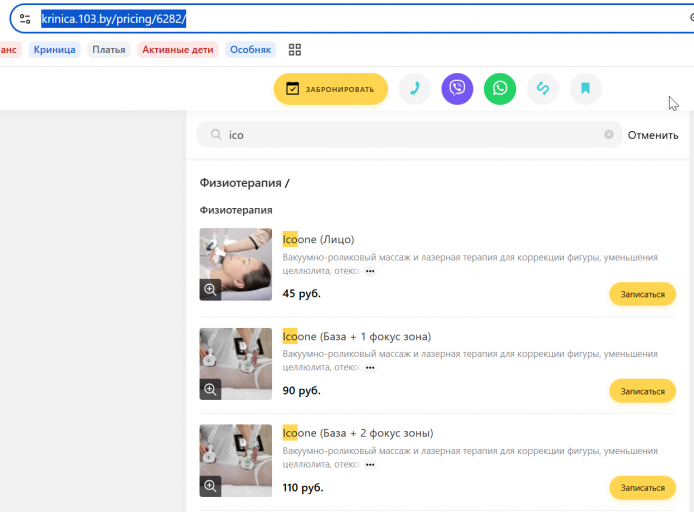Expand description of Icoone База + 1 фокус зона

point(370,368)
